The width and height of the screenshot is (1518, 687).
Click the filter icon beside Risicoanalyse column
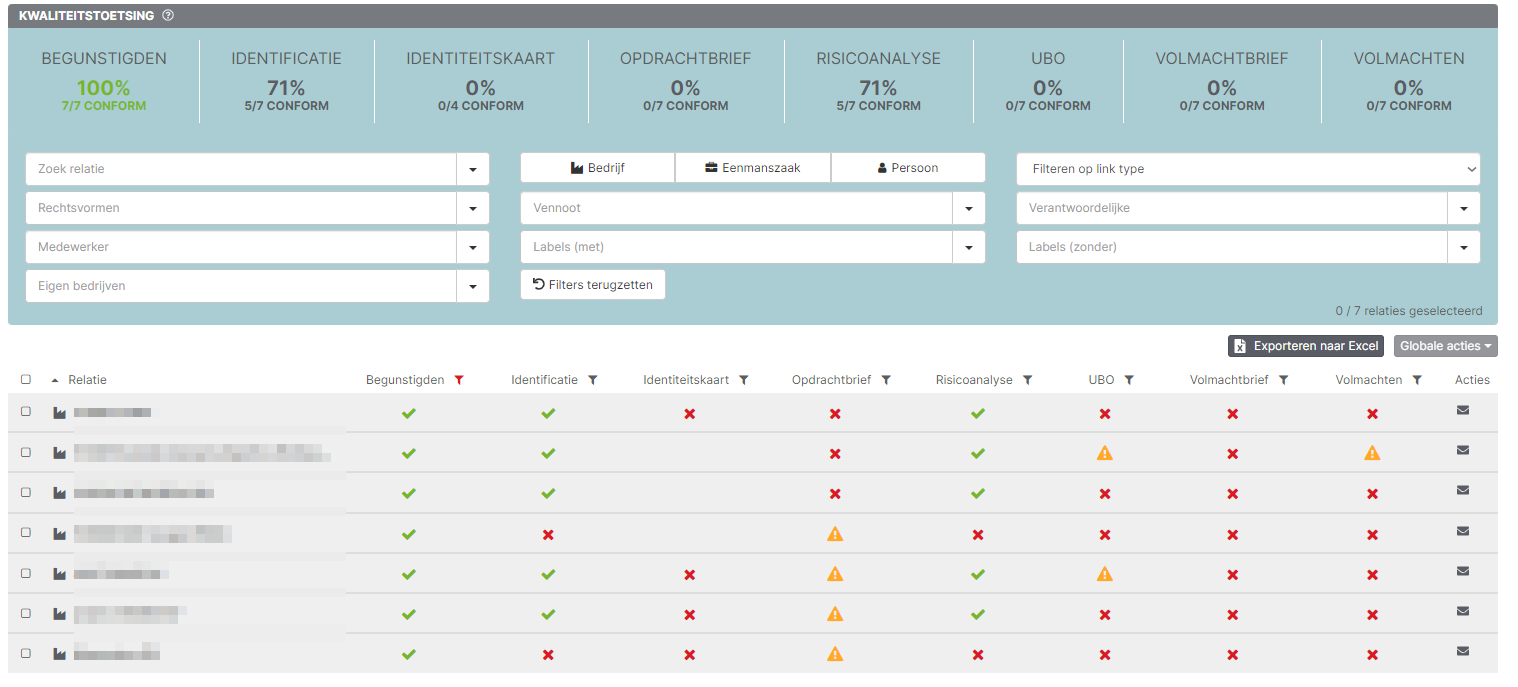pyautogui.click(x=1028, y=380)
